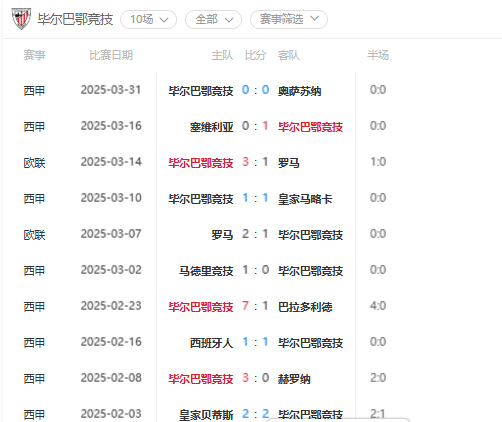Click the 毕尔巴鄂竞技 team name in the header
The image size is (502, 422).
pyautogui.click(x=75, y=19)
